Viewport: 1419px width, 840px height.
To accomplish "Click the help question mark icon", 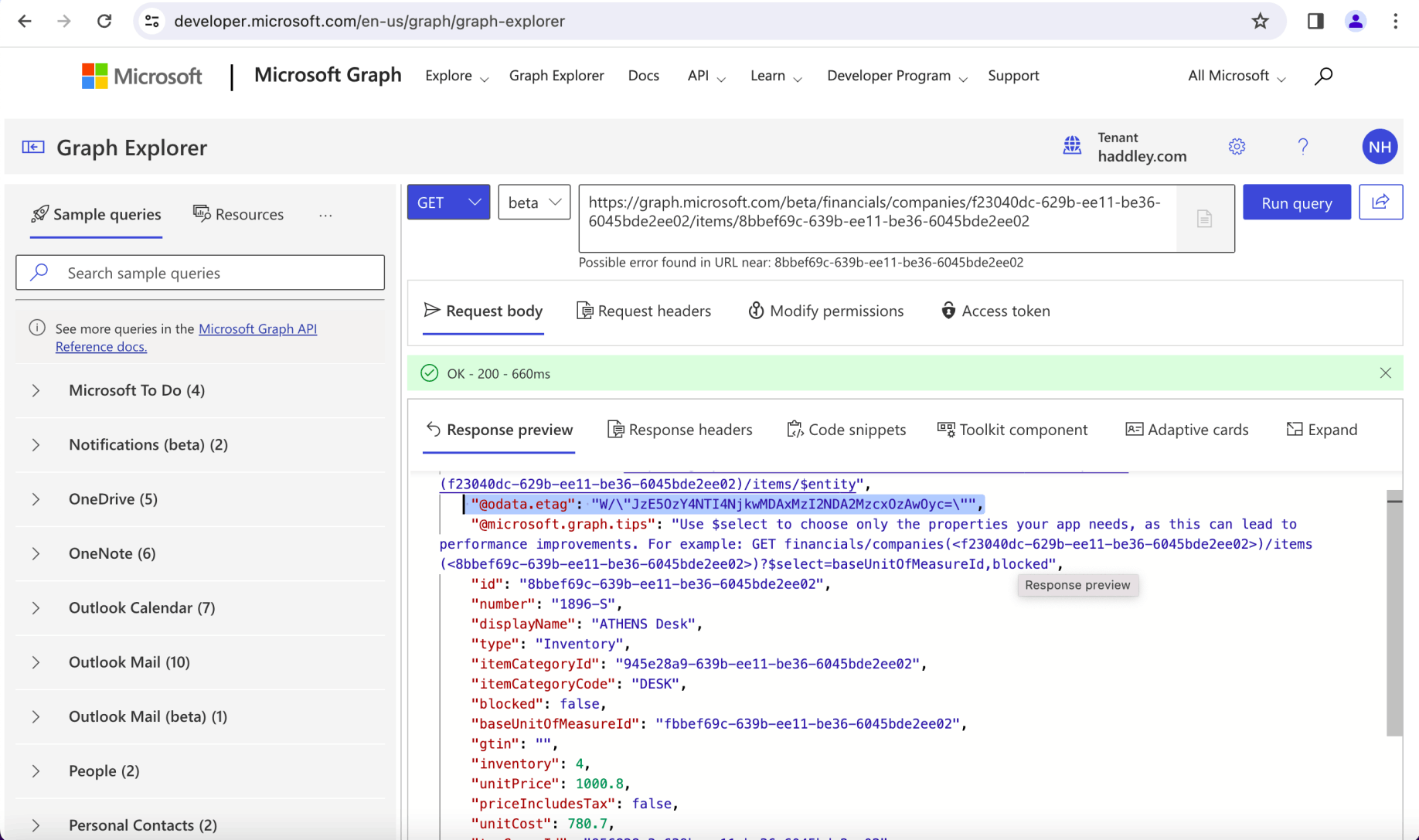I will (1303, 147).
